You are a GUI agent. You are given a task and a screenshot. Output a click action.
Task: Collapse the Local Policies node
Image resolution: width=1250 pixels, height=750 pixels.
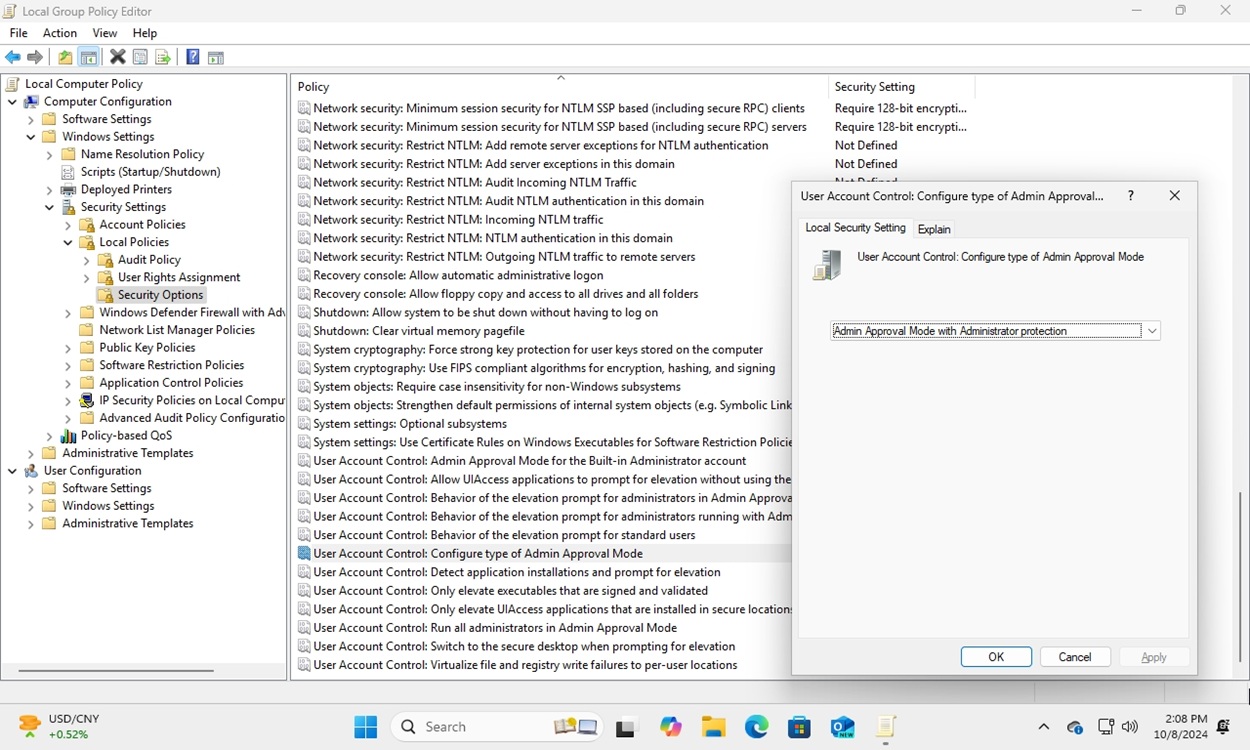pos(67,241)
